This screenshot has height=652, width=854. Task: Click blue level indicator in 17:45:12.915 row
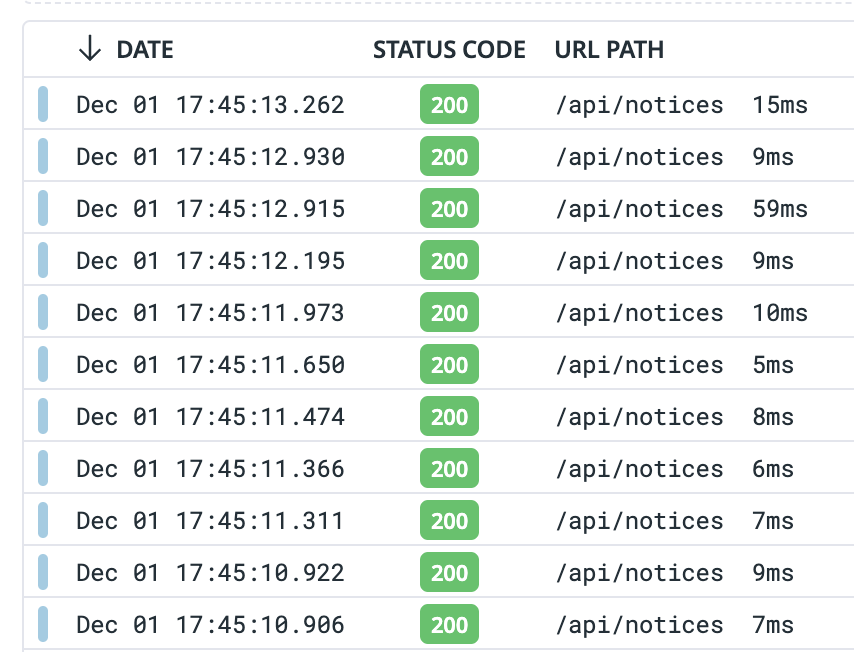(x=43, y=208)
